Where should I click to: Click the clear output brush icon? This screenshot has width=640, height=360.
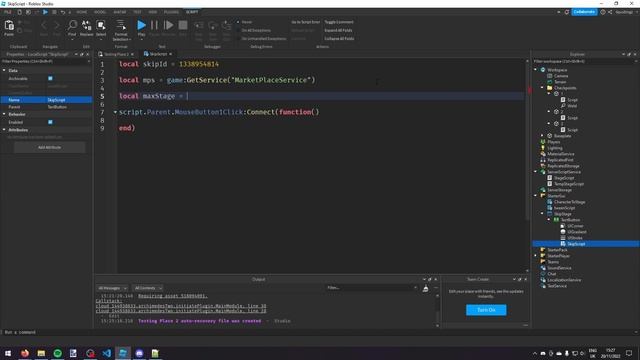(425, 289)
